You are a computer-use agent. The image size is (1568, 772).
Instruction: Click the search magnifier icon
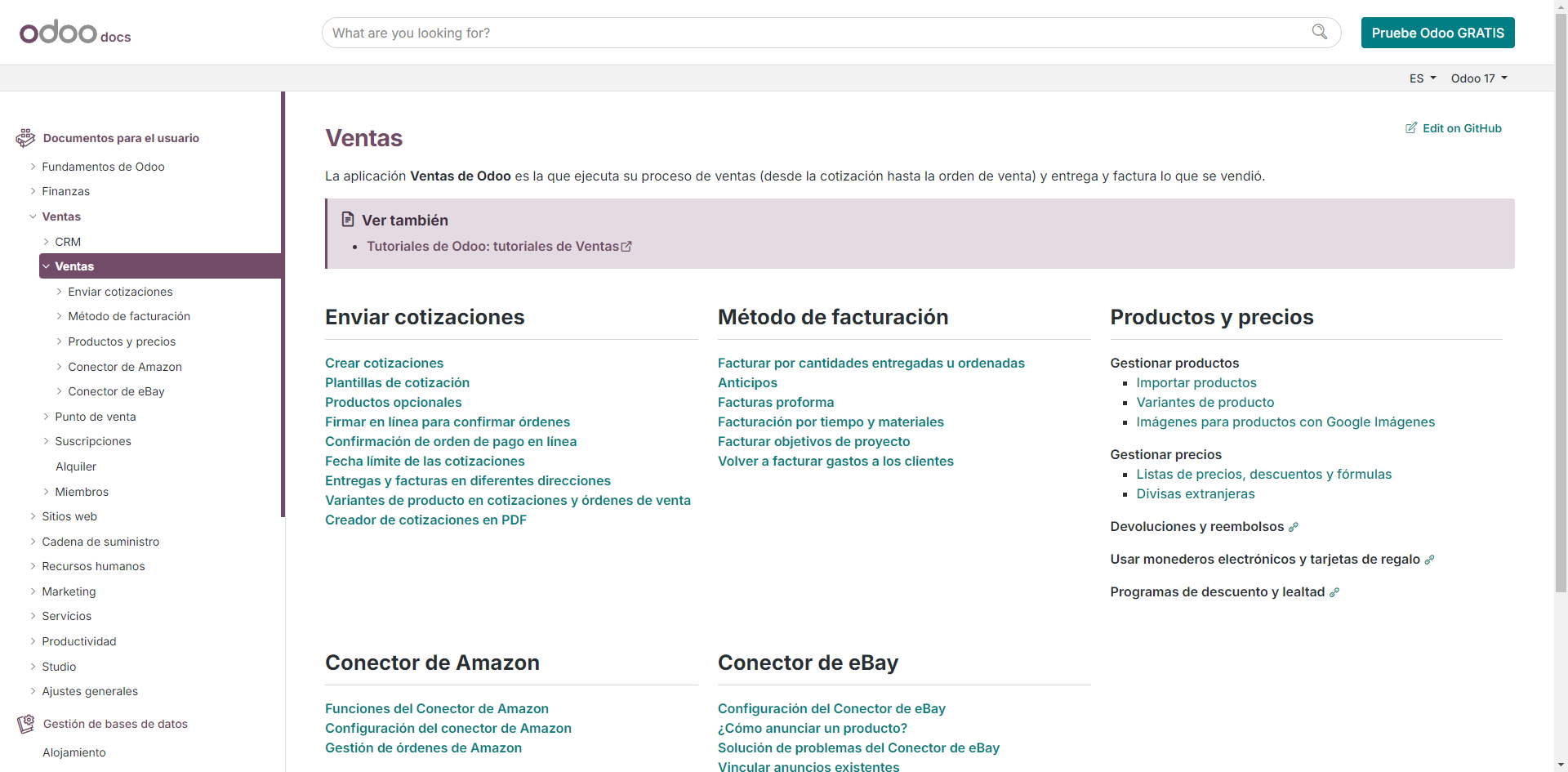click(x=1321, y=32)
